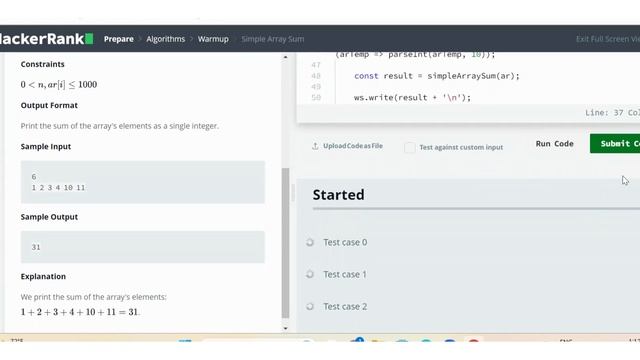
Task: Click the Output Format heading
Action: (49, 105)
